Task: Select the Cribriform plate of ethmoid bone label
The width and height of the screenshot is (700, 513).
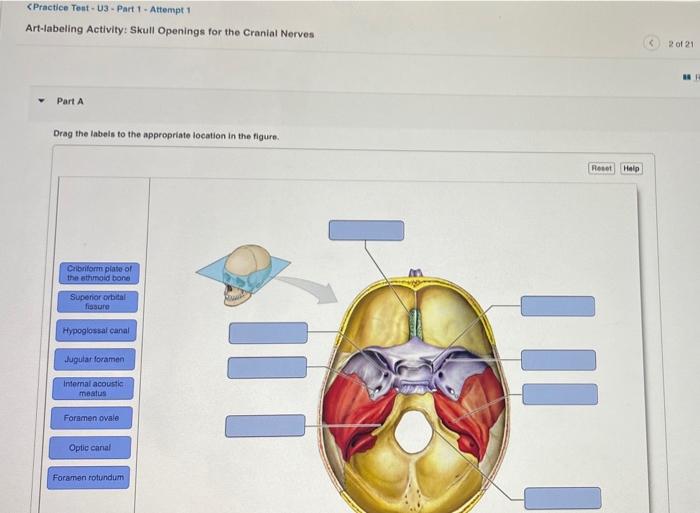Action: click(x=99, y=273)
